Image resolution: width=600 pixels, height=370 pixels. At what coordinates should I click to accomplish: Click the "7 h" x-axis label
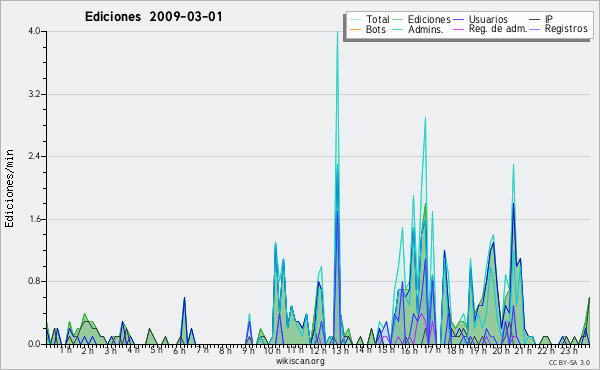click(202, 350)
